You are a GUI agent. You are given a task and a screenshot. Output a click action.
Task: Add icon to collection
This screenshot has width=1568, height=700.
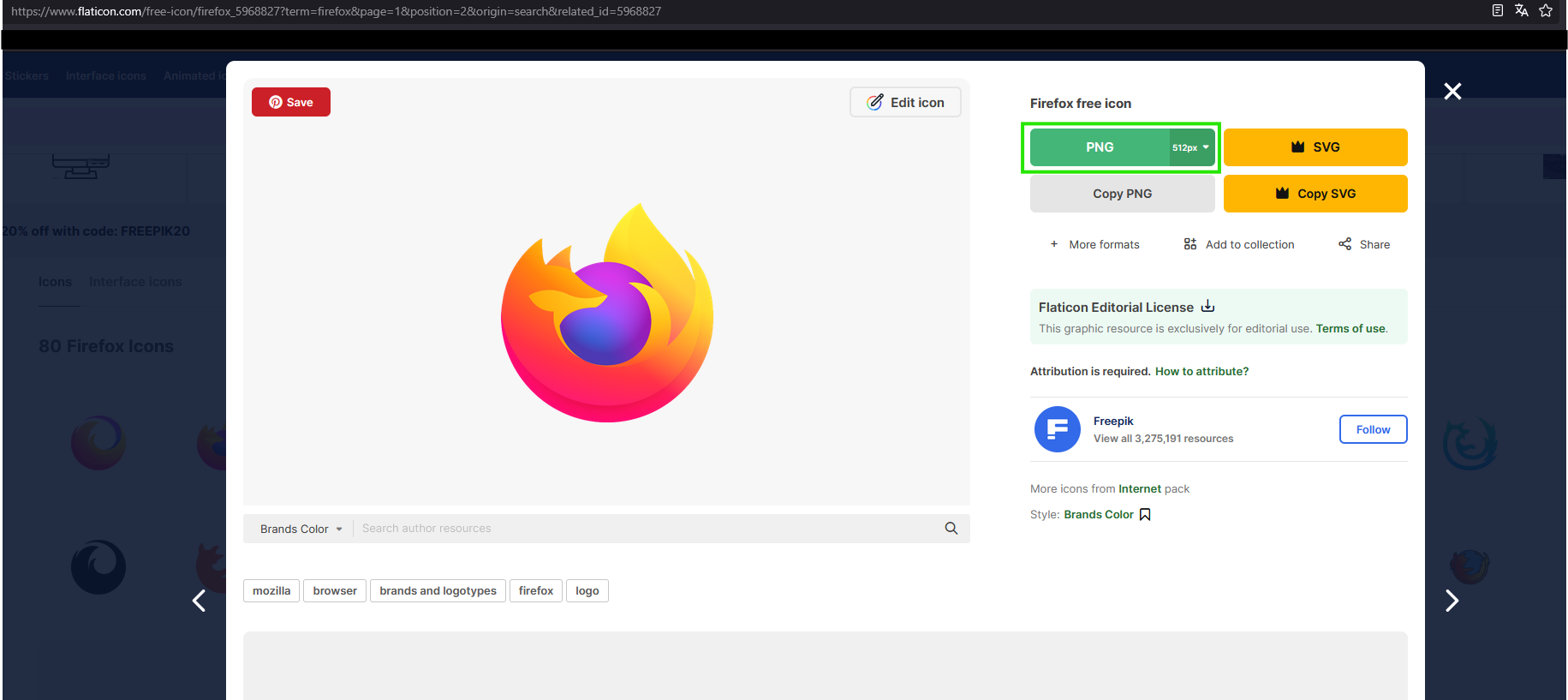(1239, 244)
